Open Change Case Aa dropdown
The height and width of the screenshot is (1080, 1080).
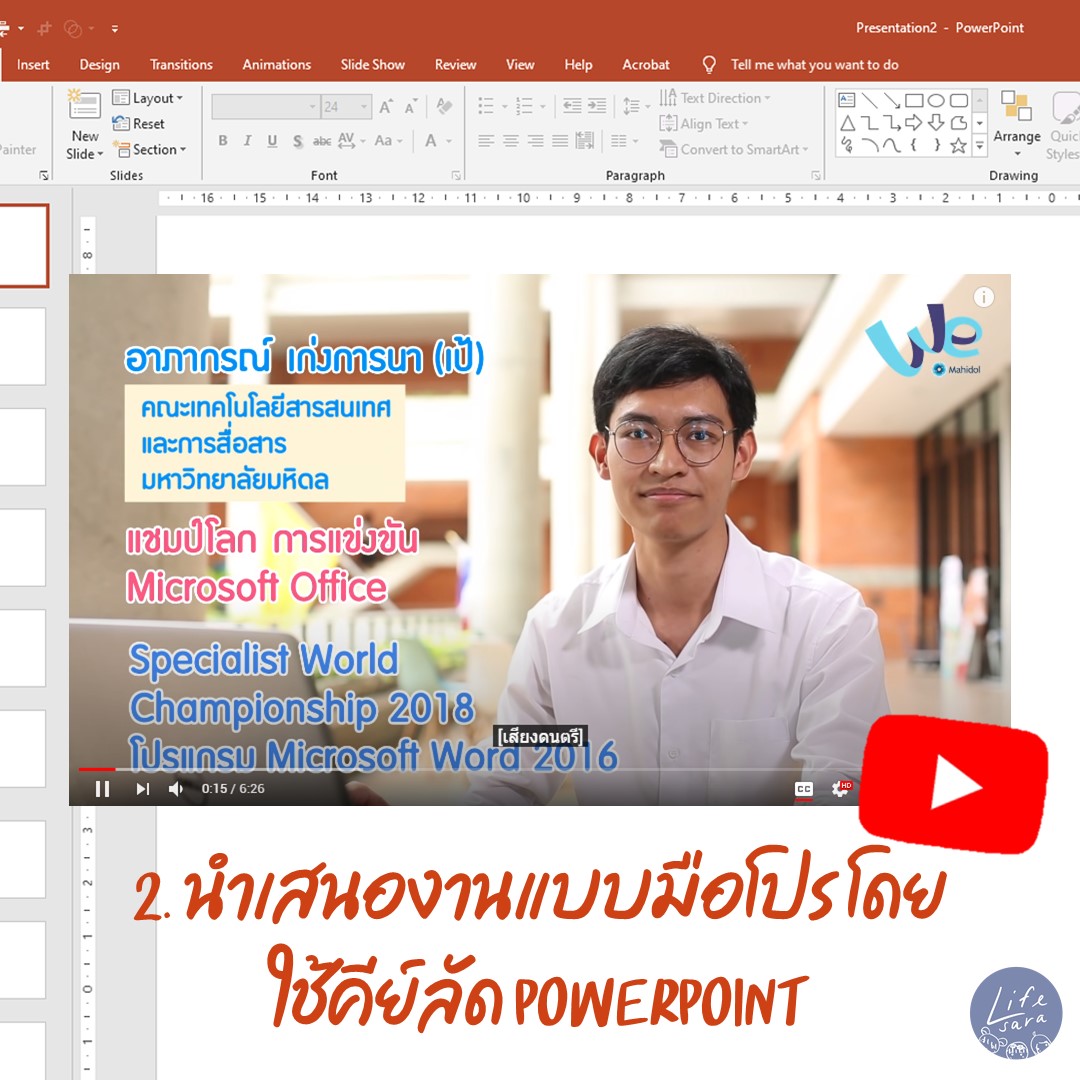388,141
